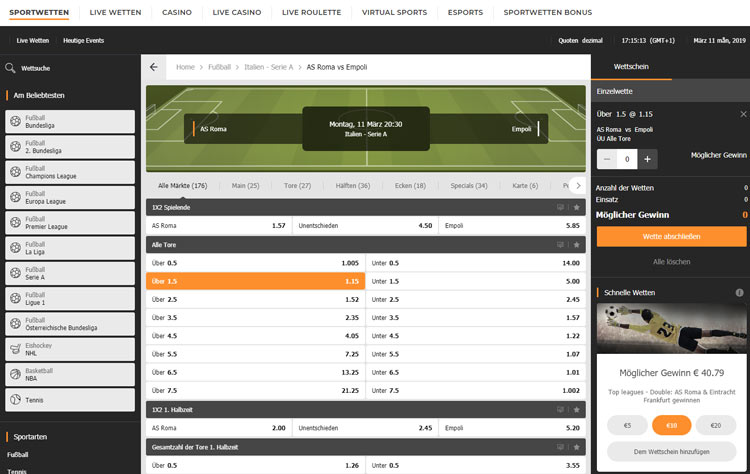Favorite the Alle Tore market star
This screenshot has height=474, width=750.
pyautogui.click(x=576, y=244)
